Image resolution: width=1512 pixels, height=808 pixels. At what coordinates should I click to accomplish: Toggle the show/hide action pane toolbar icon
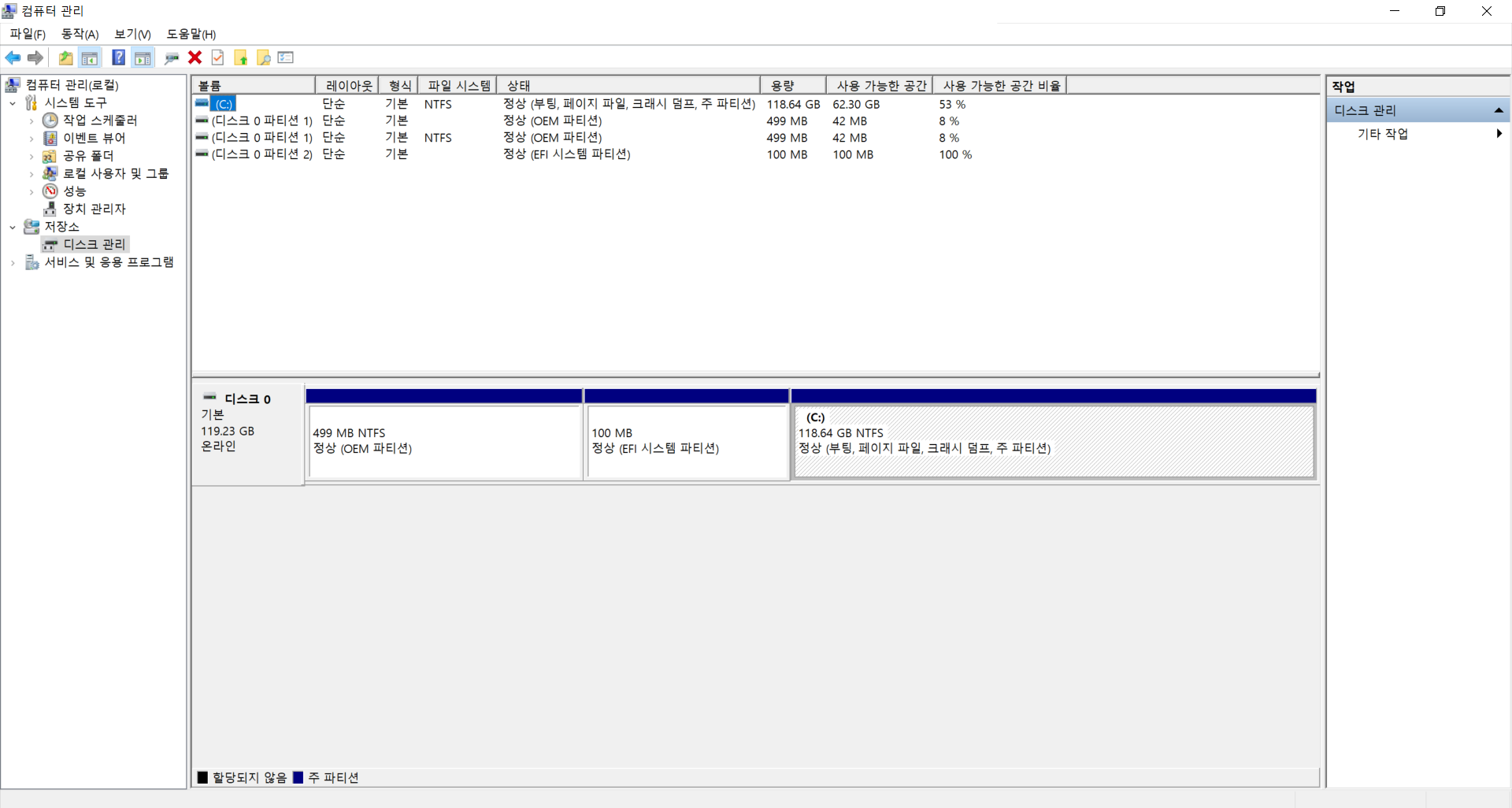coord(143,57)
